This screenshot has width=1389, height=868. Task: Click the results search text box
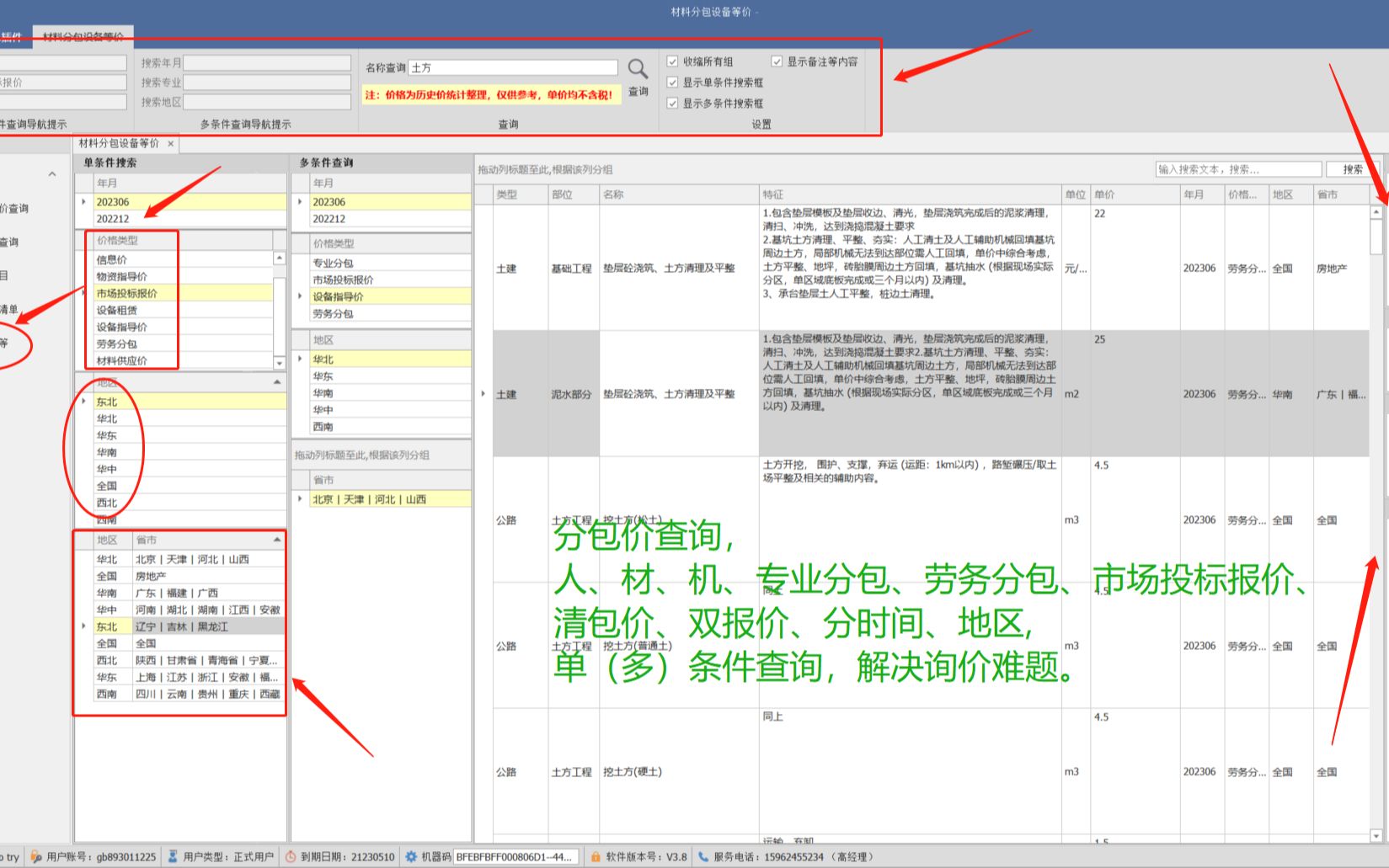pyautogui.click(x=1237, y=169)
